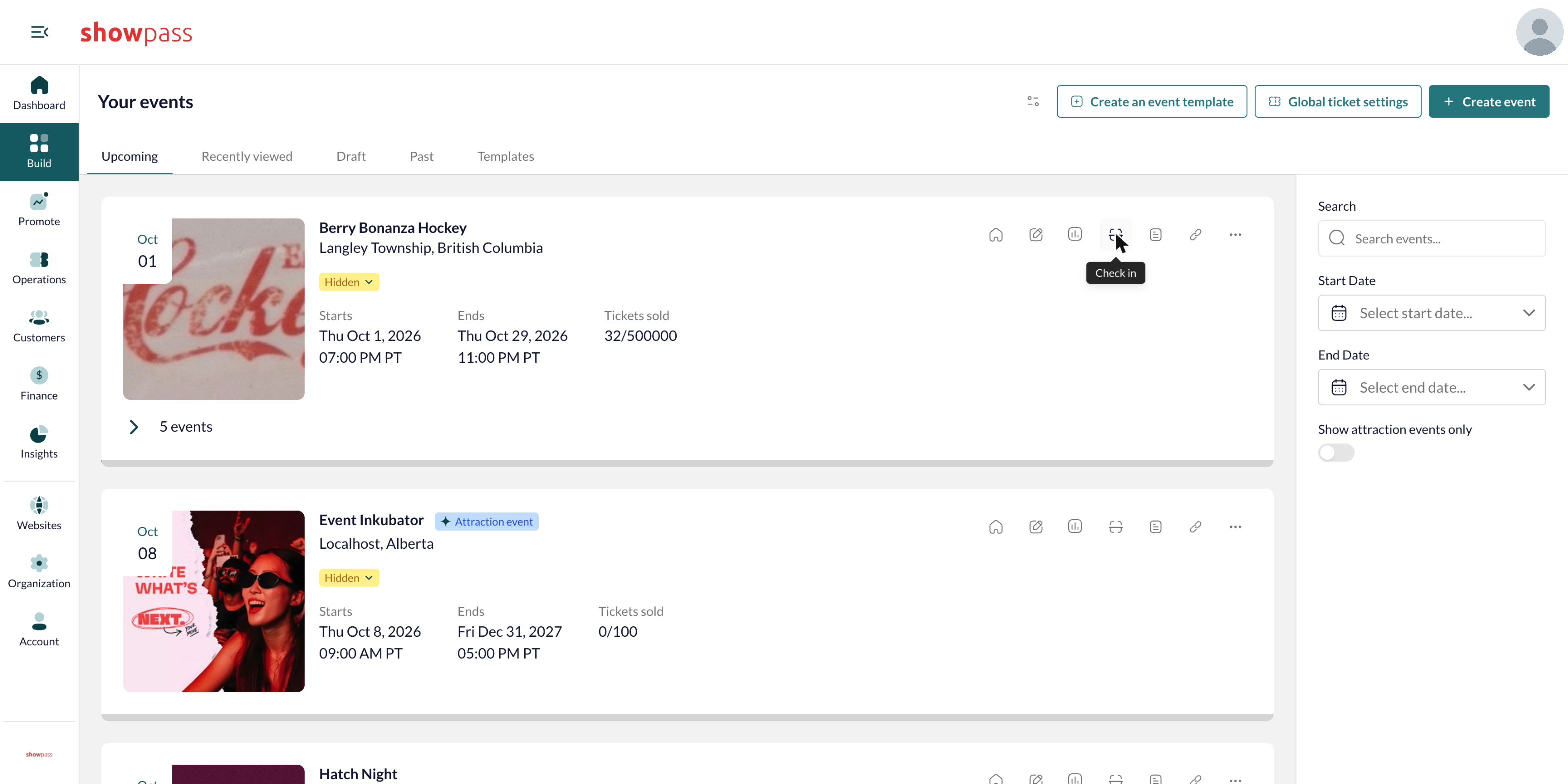Collapse the sidebar menu icon
The width and height of the screenshot is (1568, 784).
click(39, 32)
